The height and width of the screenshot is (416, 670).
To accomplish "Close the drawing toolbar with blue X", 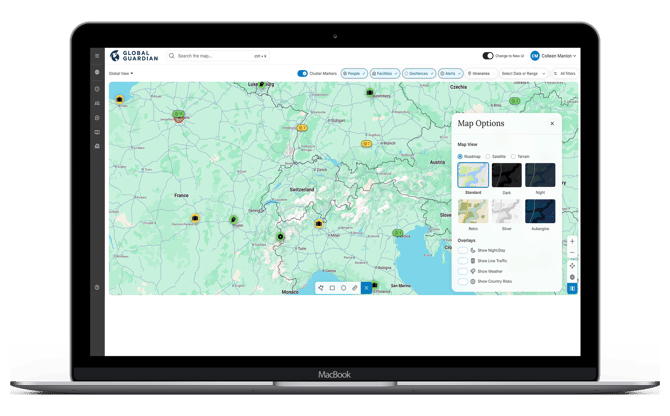I will 366,288.
